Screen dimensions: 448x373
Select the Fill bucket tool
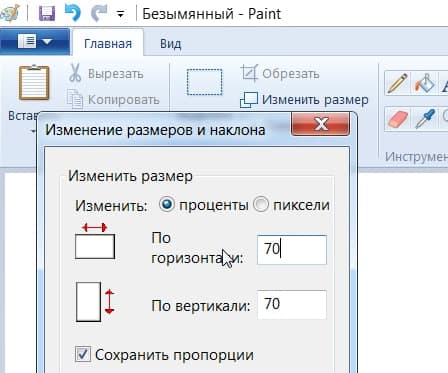point(424,83)
